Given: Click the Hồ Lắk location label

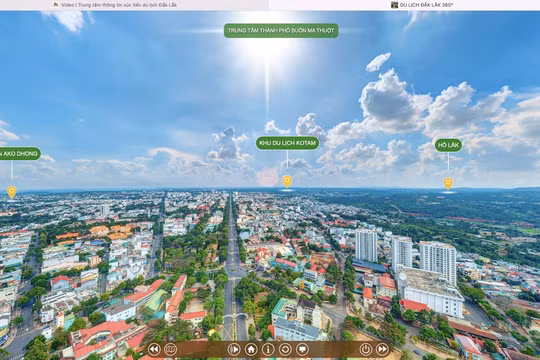Looking at the screenshot, I should point(448,145).
